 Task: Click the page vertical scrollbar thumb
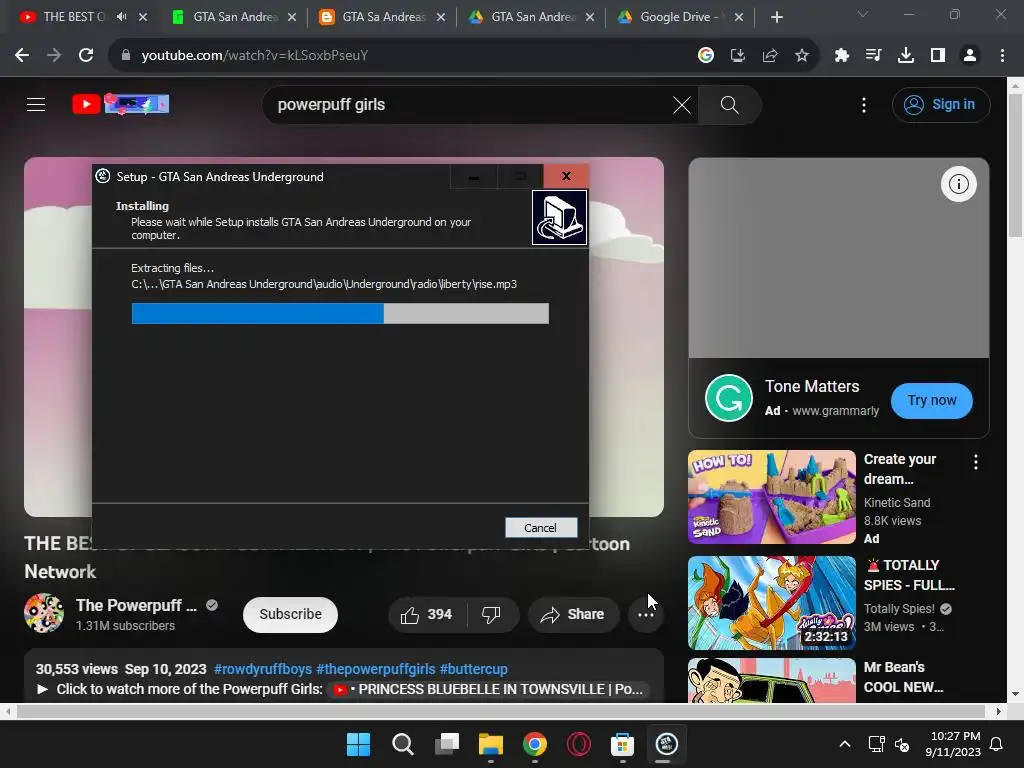pyautogui.click(x=1016, y=166)
